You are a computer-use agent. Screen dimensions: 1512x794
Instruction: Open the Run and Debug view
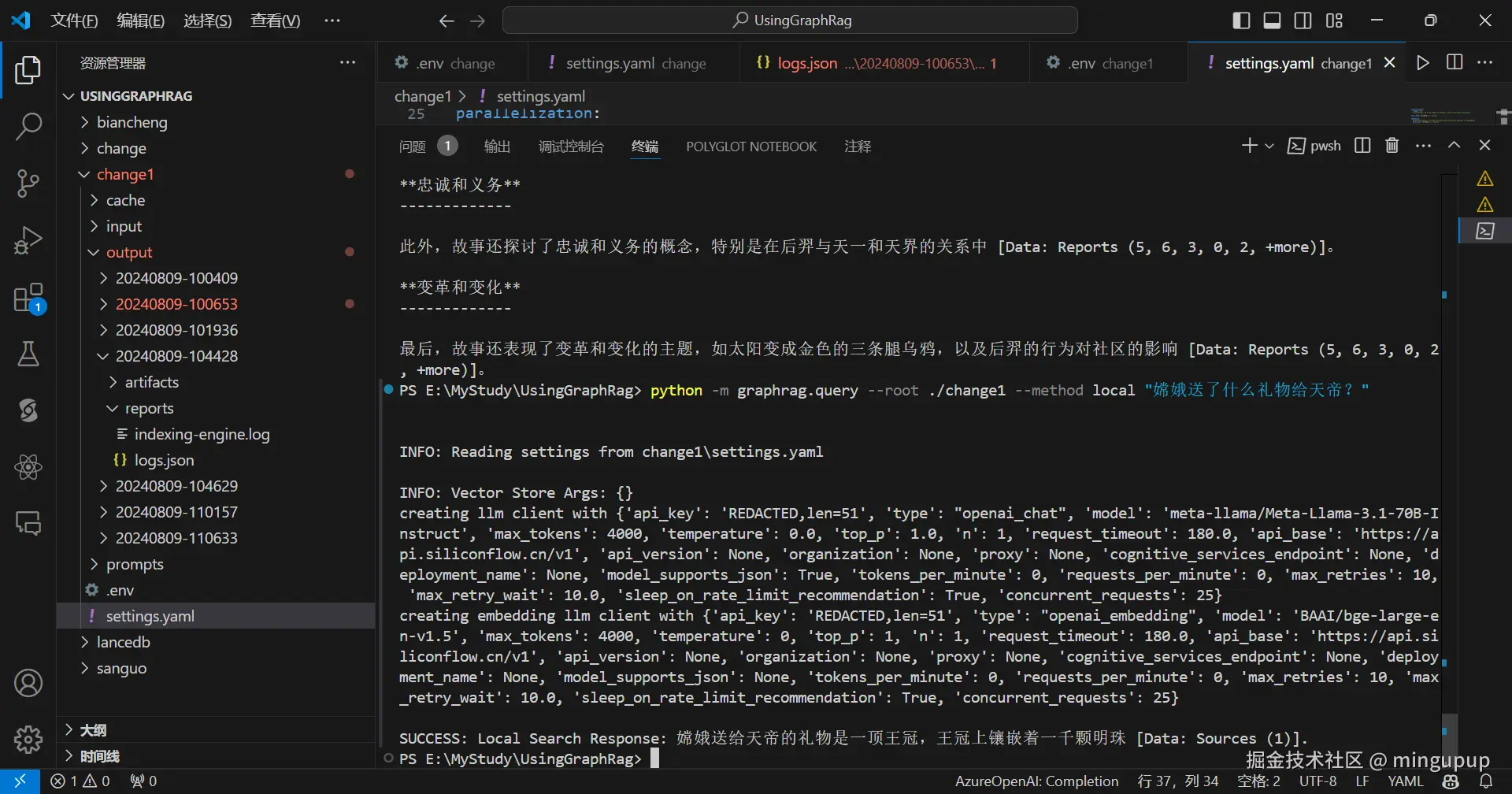(x=28, y=239)
